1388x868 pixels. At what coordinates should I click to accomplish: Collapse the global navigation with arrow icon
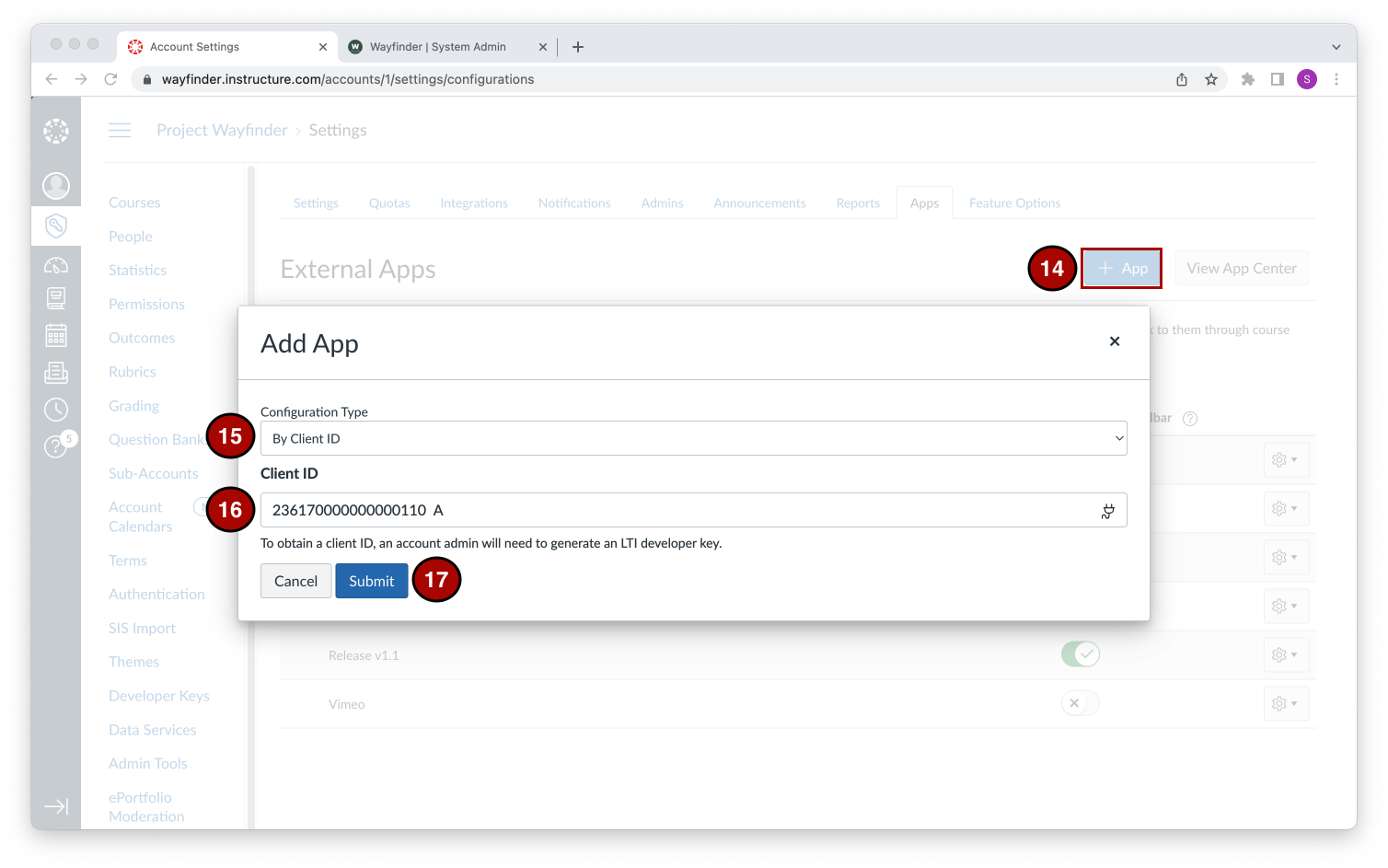[x=56, y=806]
